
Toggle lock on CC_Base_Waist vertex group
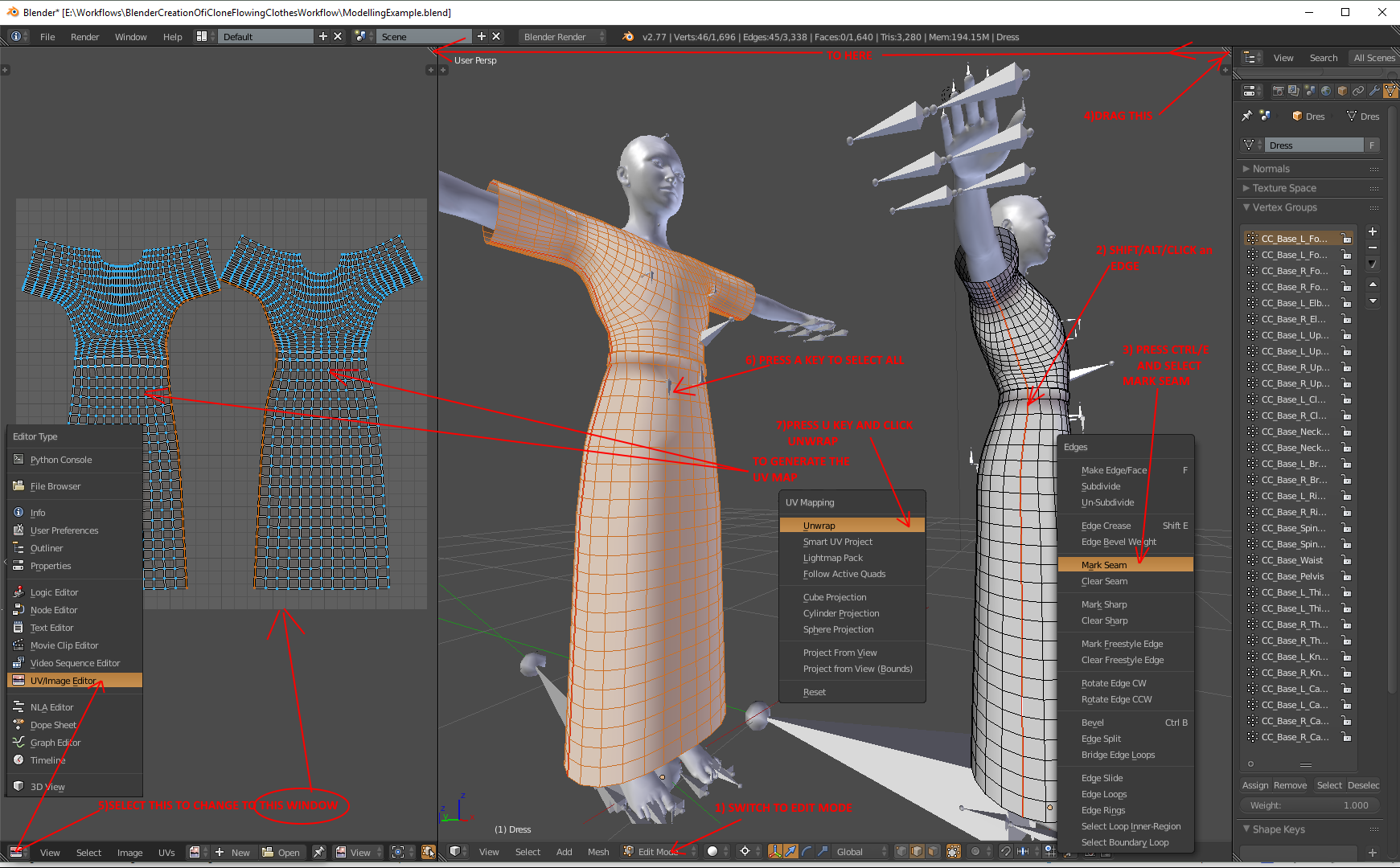[x=1346, y=560]
